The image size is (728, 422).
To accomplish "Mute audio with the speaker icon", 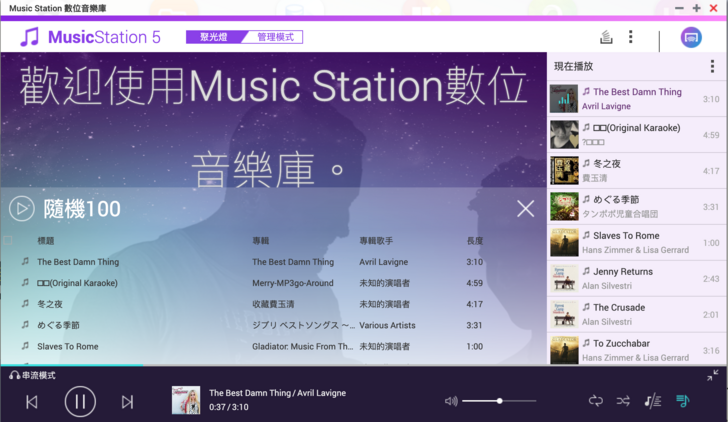I will pos(451,401).
